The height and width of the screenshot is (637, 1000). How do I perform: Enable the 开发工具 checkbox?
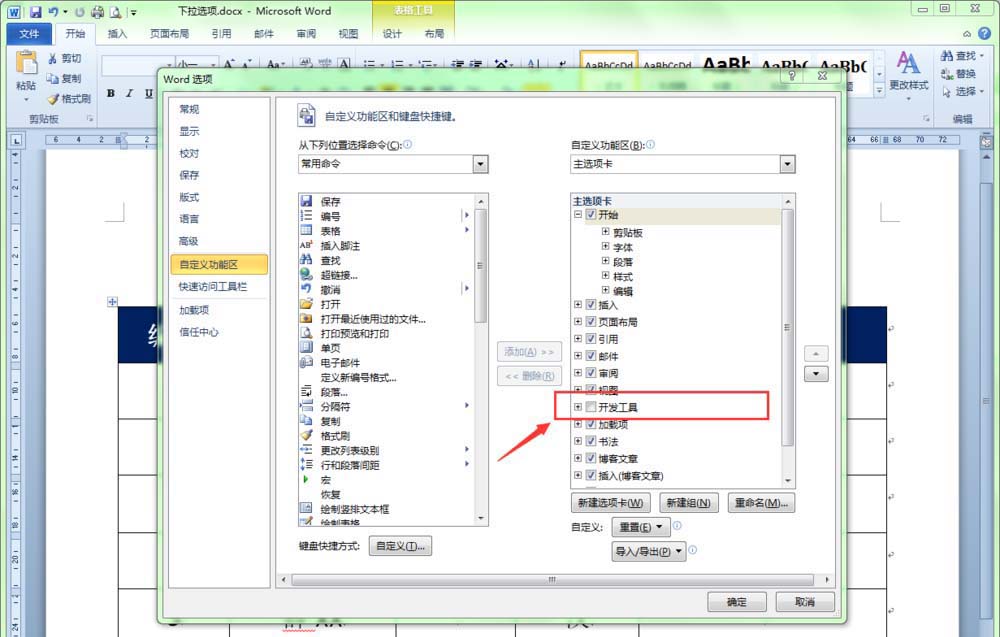(x=591, y=407)
